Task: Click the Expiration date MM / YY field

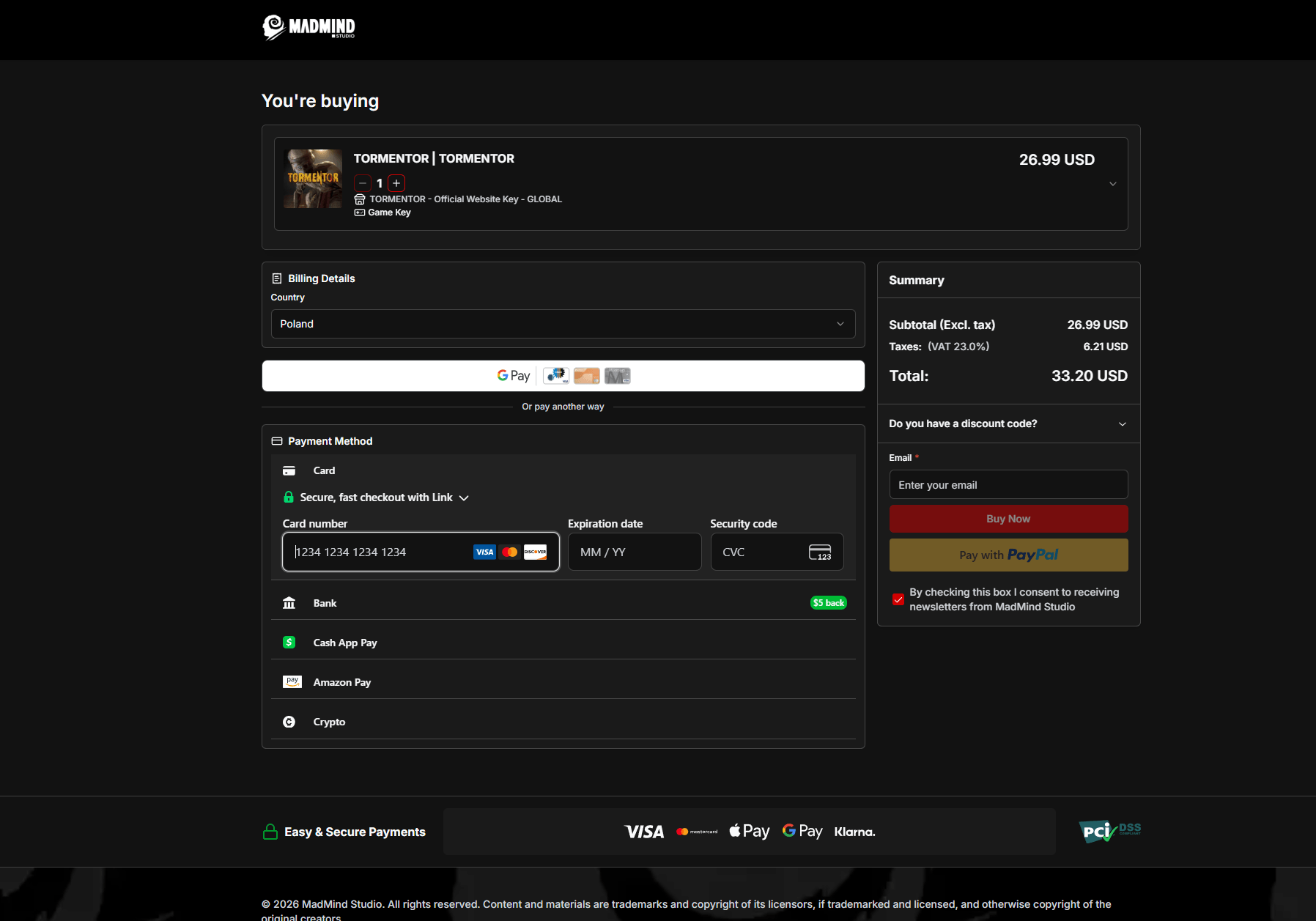Action: click(635, 552)
